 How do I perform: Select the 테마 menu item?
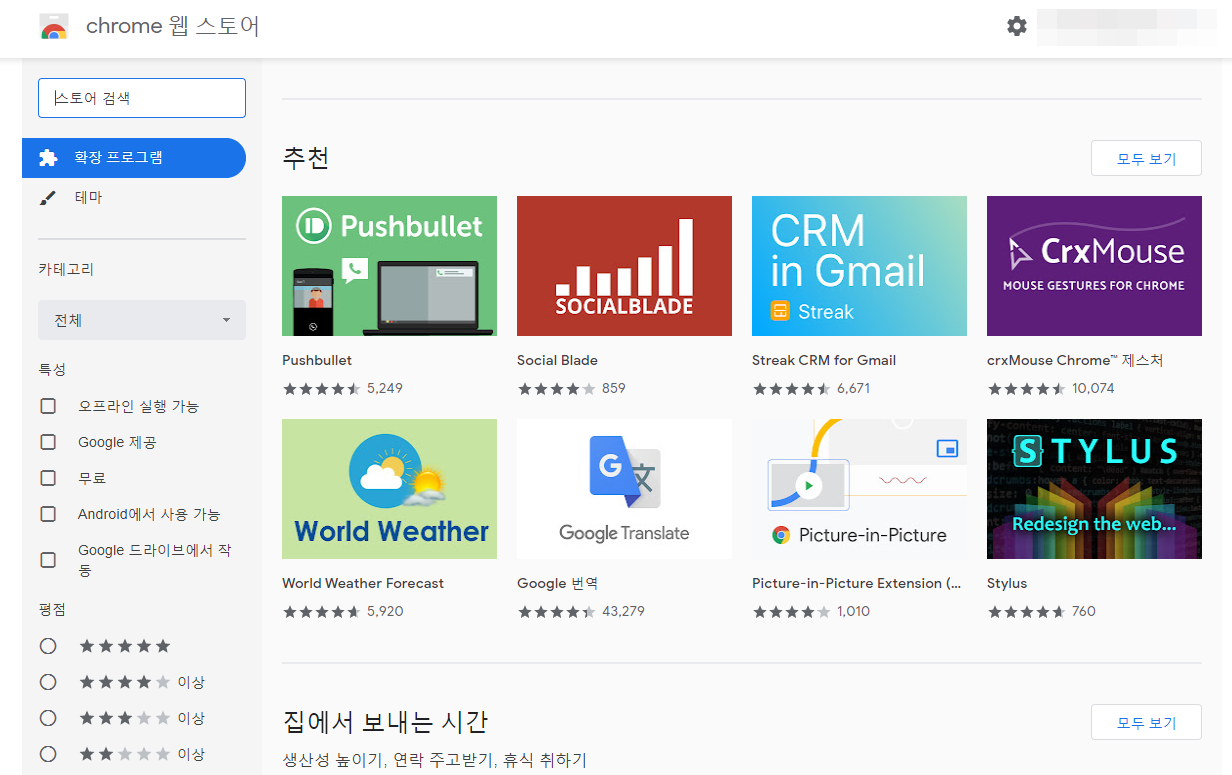coord(134,198)
